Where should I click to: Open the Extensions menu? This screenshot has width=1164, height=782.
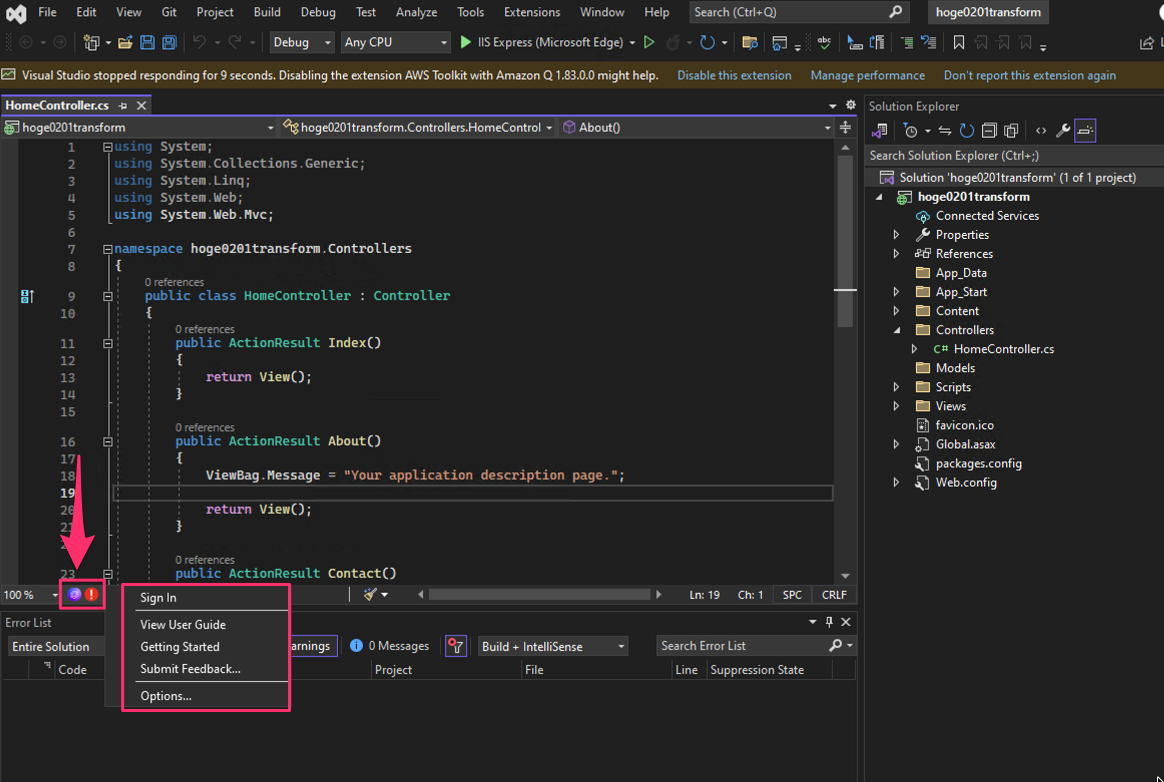coord(531,12)
